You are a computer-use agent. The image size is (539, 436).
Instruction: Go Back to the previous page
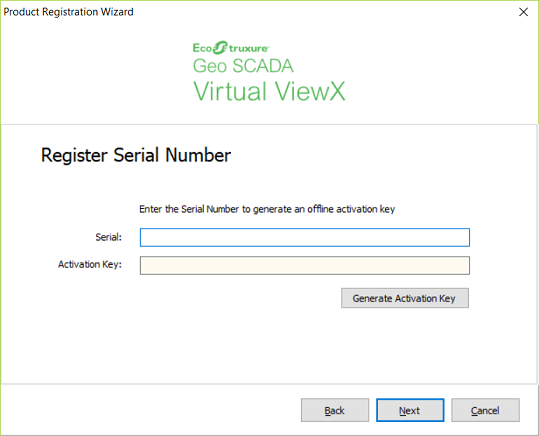[335, 410]
